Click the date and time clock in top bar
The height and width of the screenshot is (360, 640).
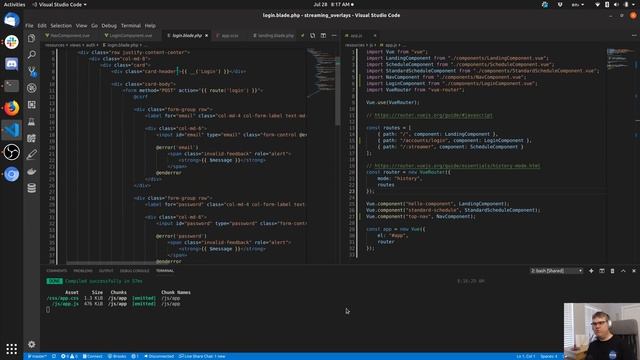tap(333, 4)
